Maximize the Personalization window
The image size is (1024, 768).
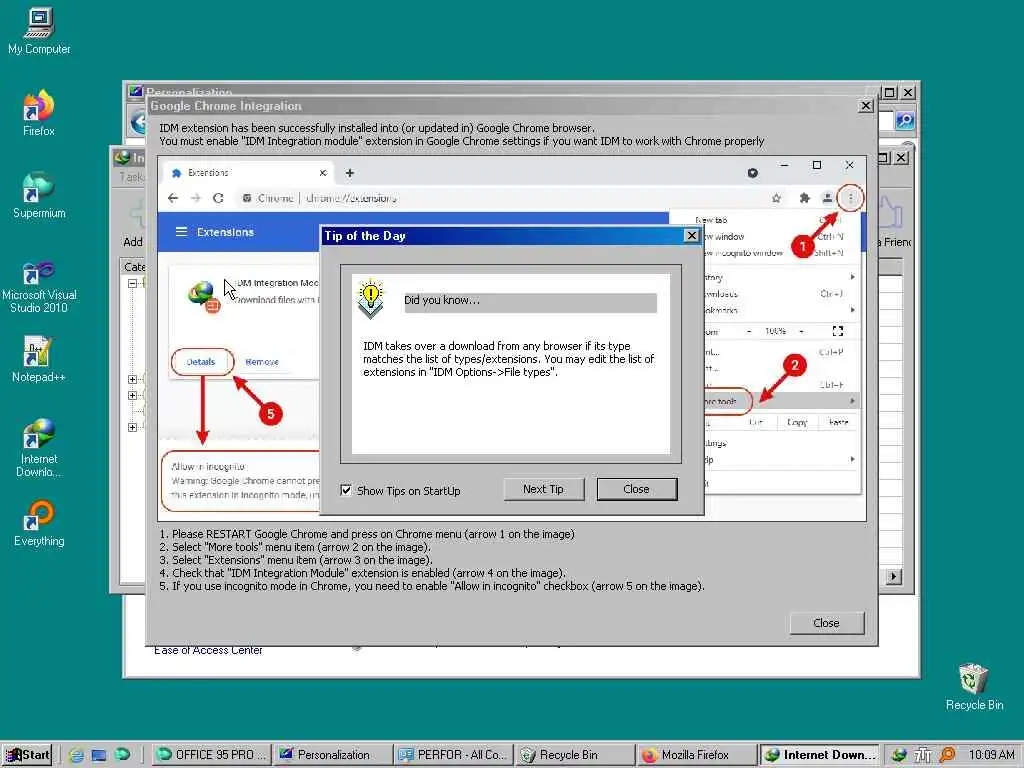tap(889, 92)
